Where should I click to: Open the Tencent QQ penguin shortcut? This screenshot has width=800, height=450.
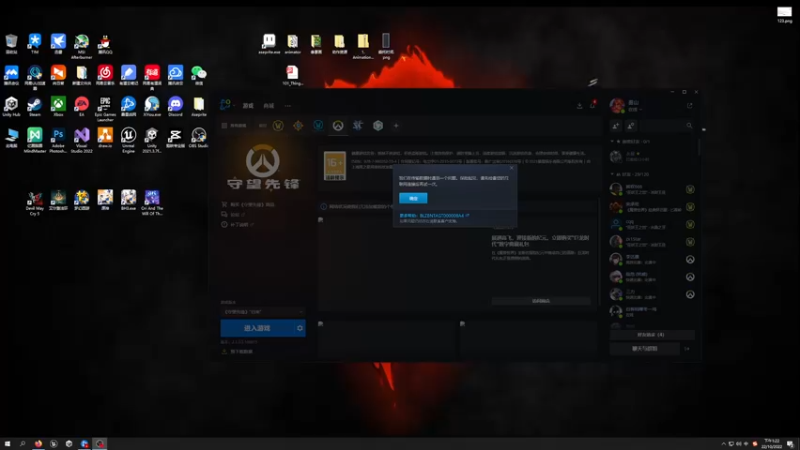point(105,43)
